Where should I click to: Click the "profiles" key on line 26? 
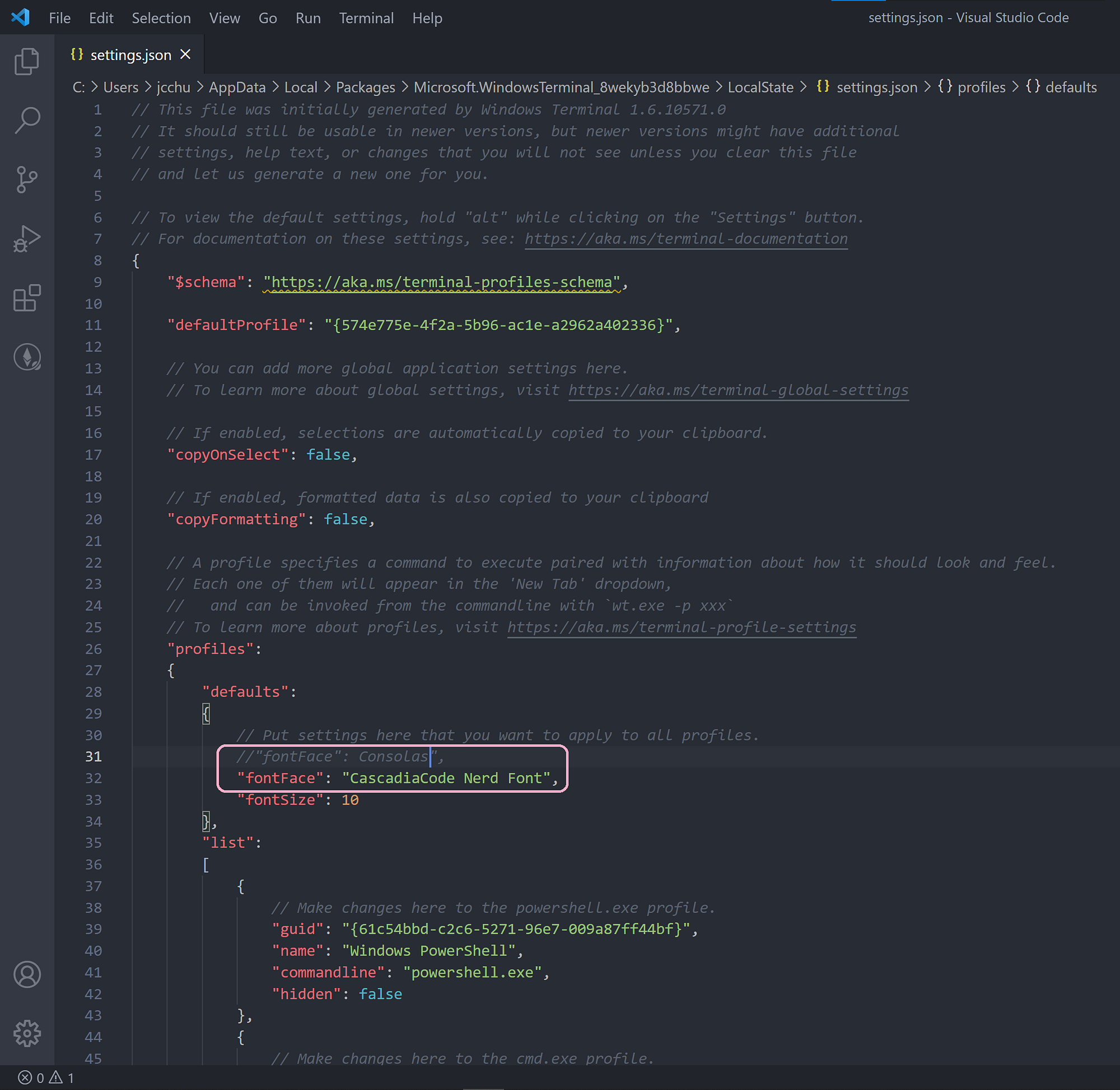(210, 649)
